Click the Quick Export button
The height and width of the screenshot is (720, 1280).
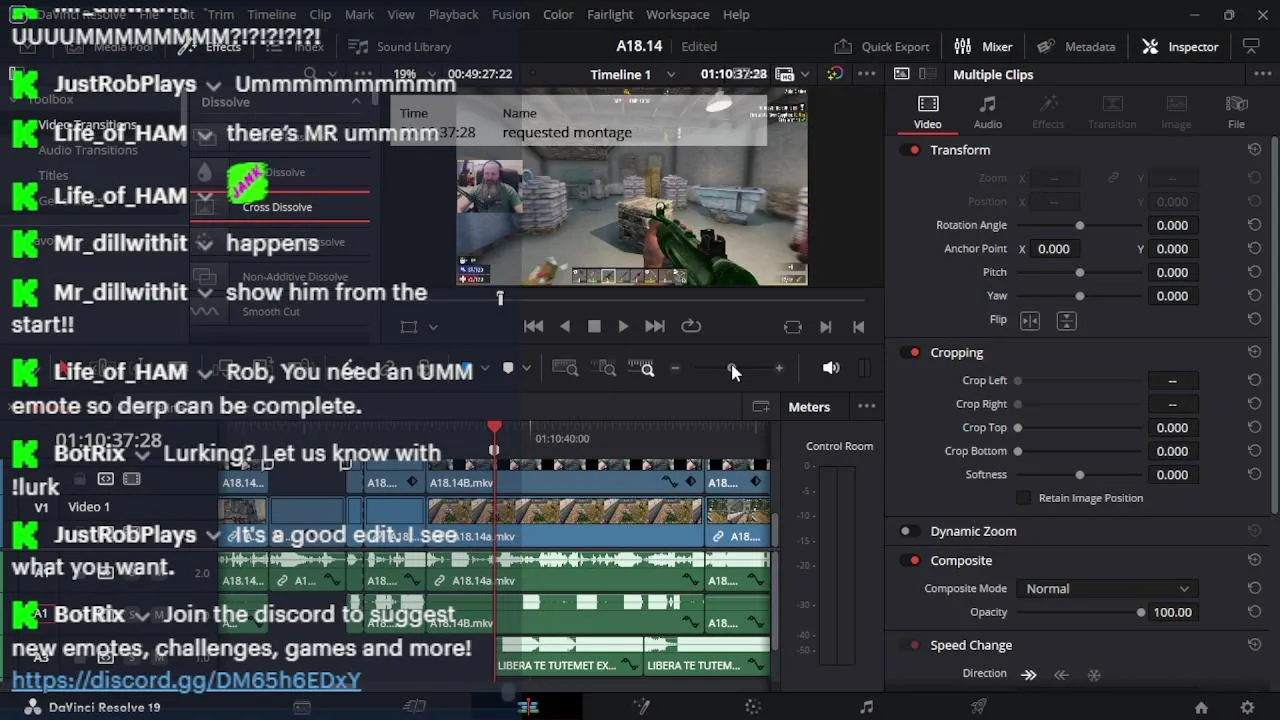(x=882, y=46)
